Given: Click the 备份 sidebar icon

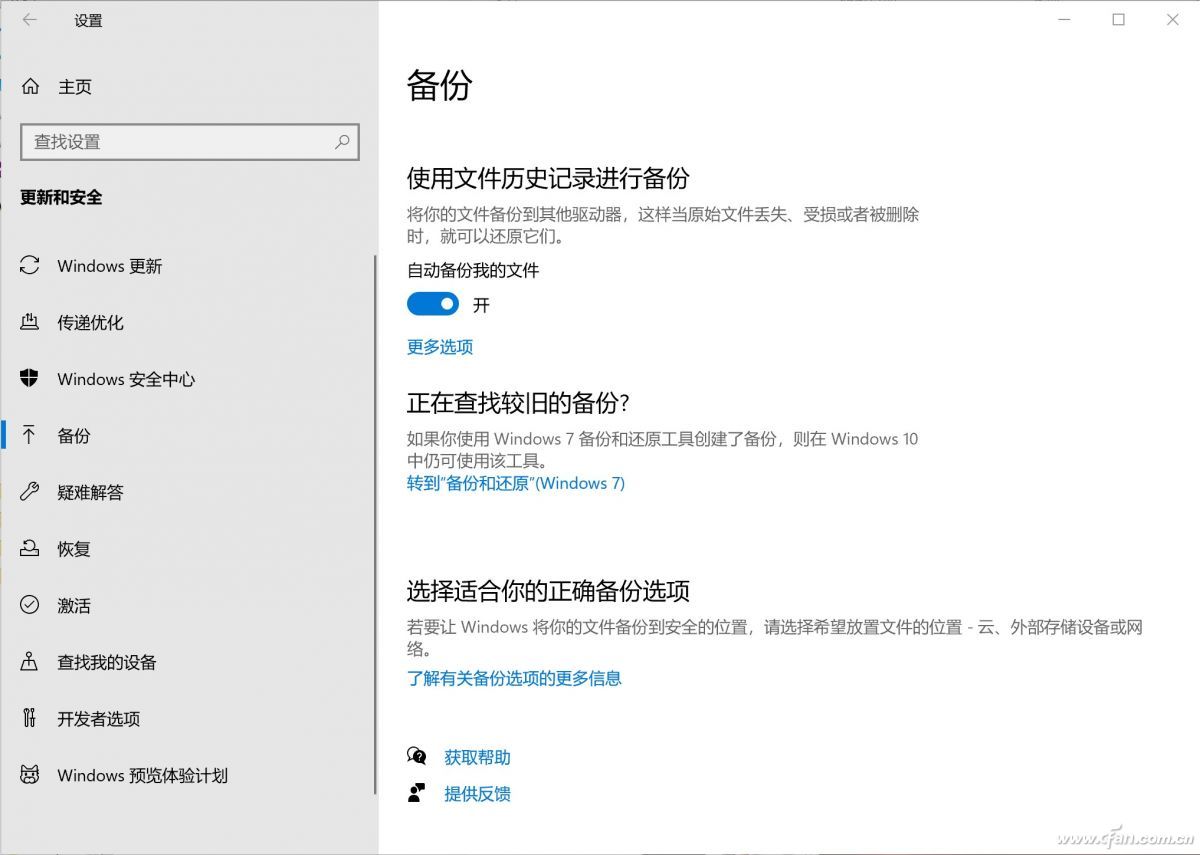Looking at the screenshot, I should [x=29, y=435].
